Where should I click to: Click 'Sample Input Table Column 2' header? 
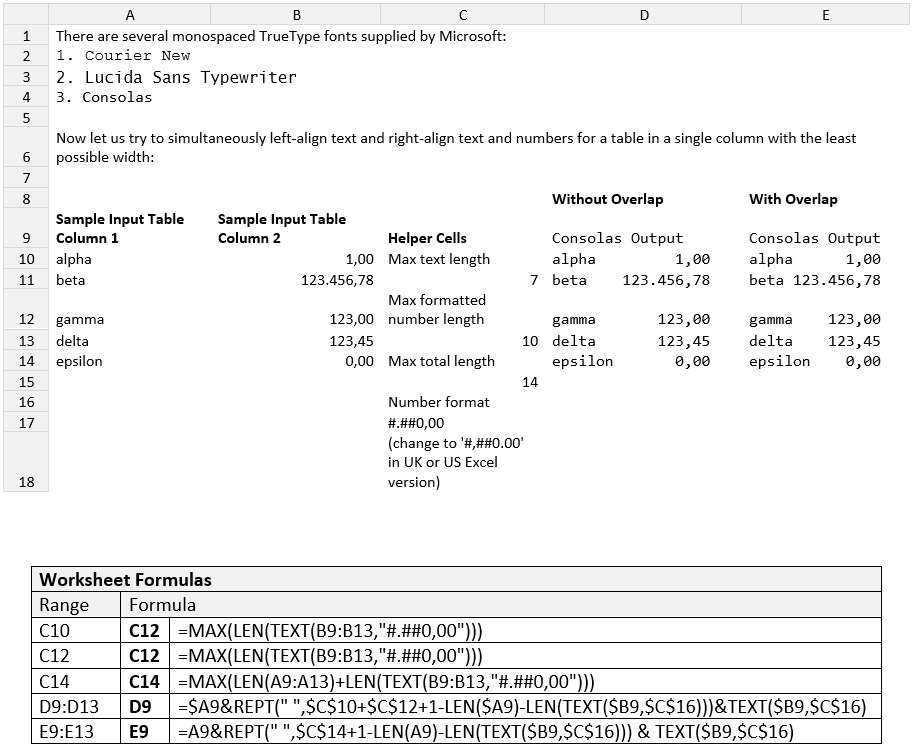[x=282, y=228]
